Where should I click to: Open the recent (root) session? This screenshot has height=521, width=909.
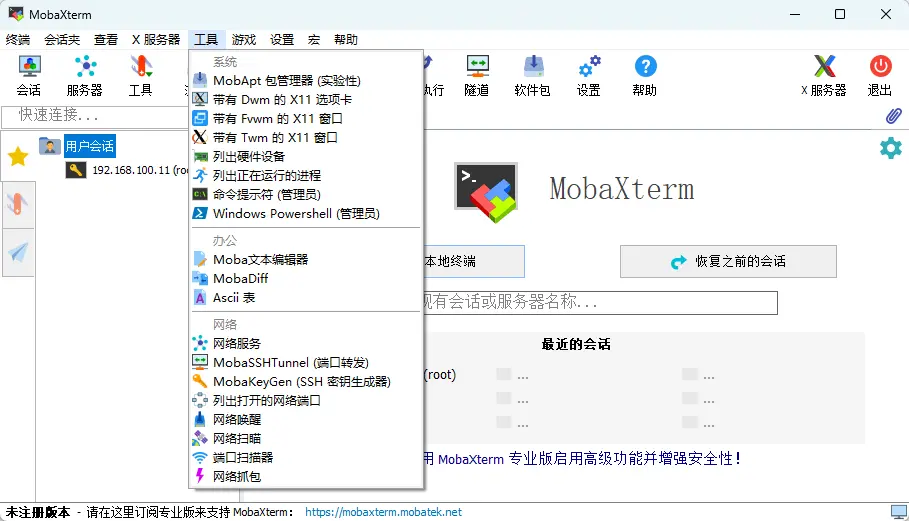441,375
